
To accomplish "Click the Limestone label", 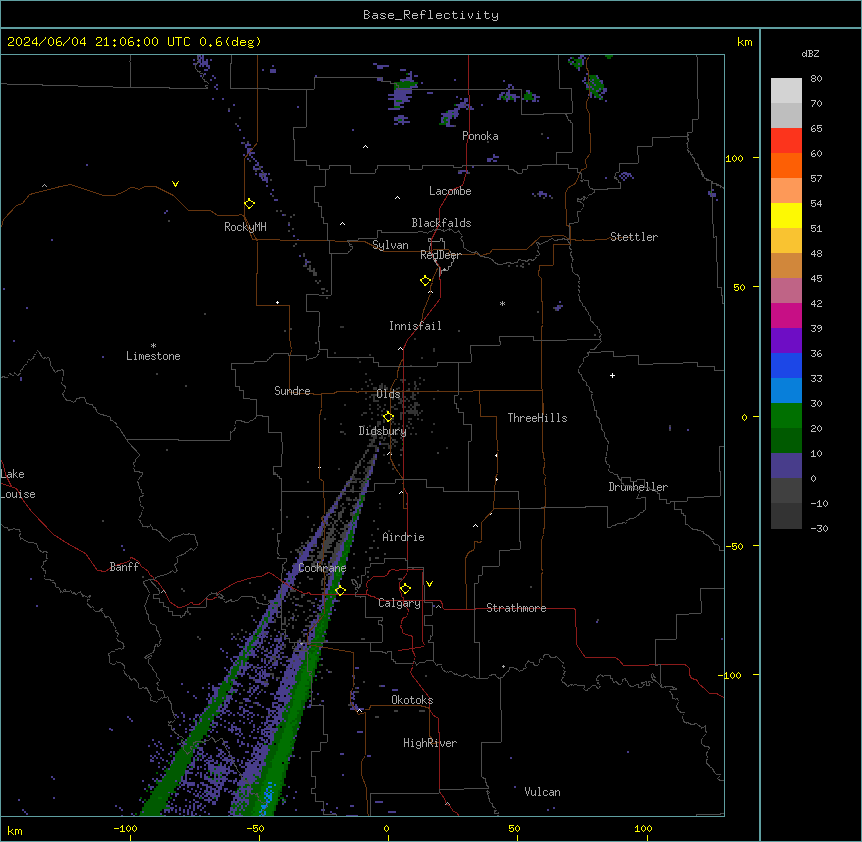I will (x=153, y=356).
